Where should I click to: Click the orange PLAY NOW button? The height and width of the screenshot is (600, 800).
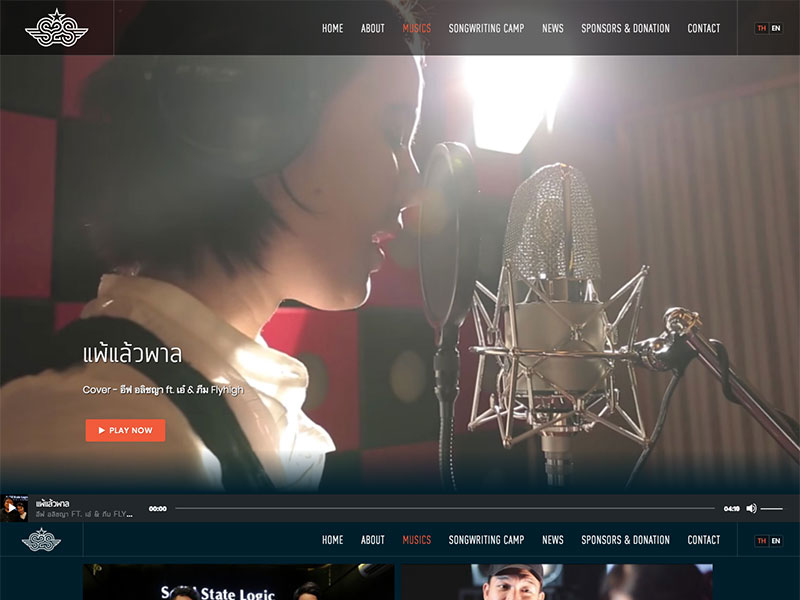pos(125,430)
